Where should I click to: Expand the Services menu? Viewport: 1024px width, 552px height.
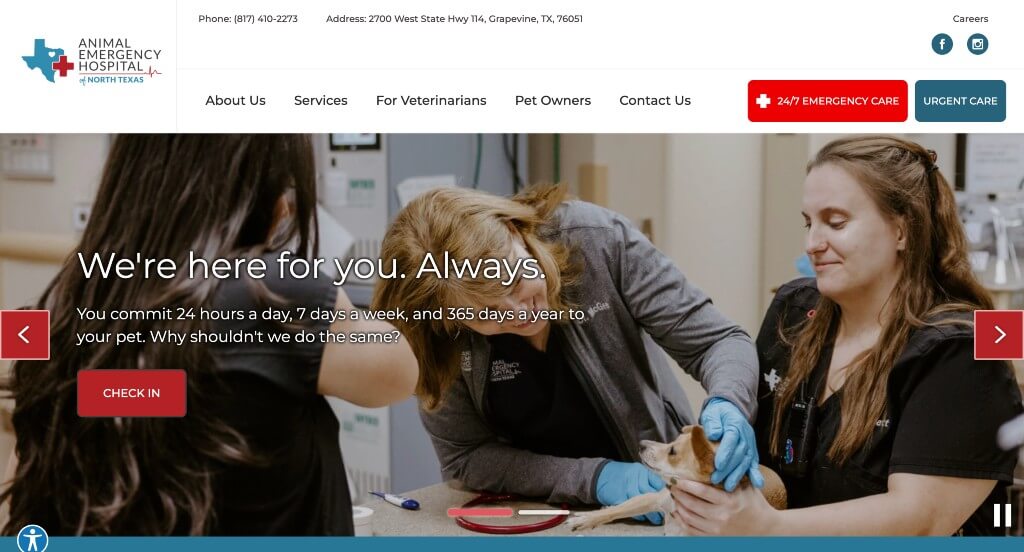pos(321,101)
